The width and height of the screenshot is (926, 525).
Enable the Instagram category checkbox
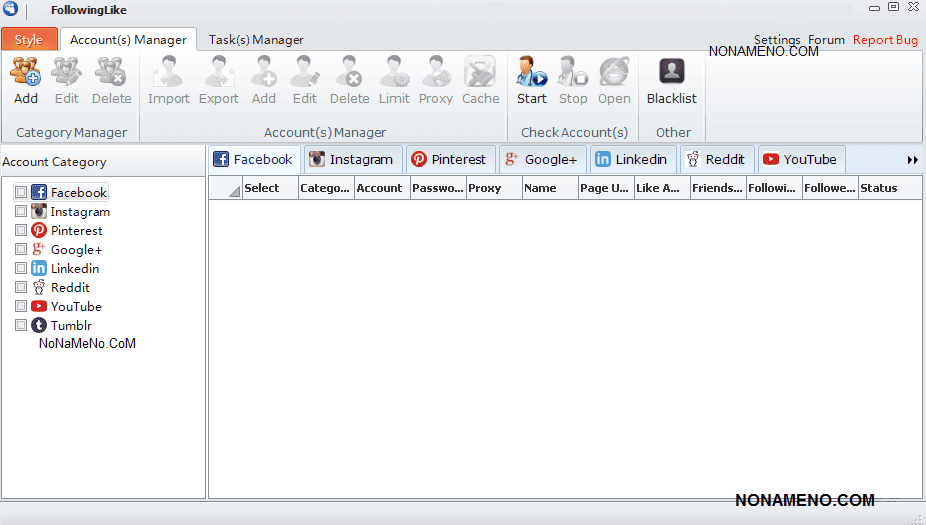(21, 212)
